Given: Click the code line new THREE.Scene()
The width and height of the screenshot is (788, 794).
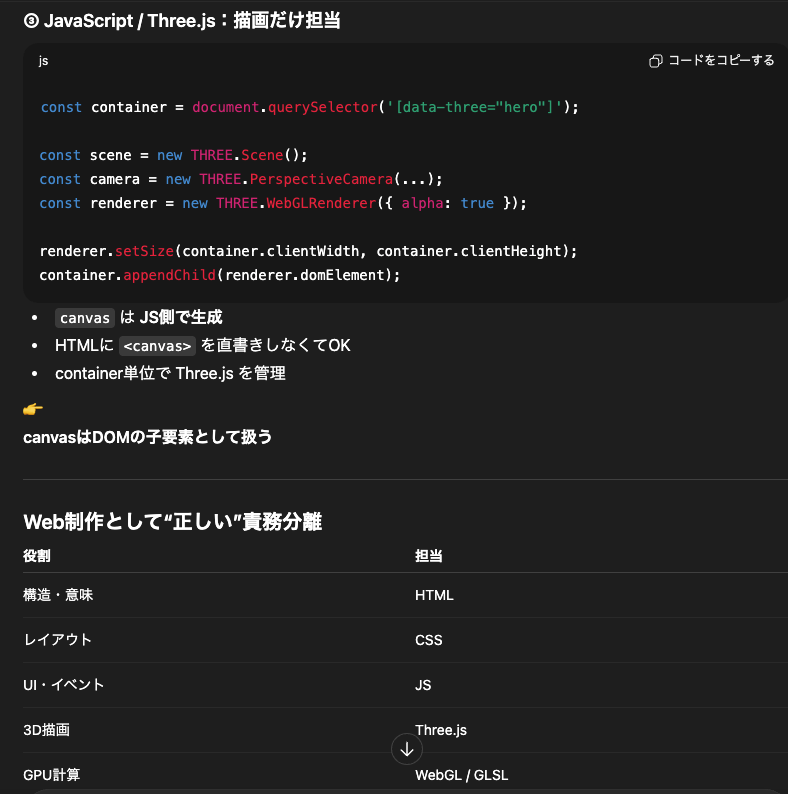Looking at the screenshot, I should pos(173,155).
